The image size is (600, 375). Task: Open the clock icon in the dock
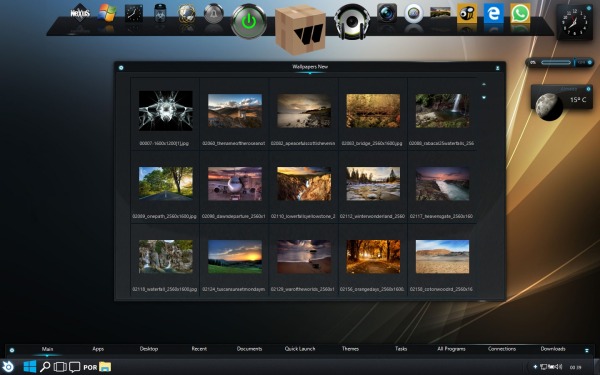(x=134, y=13)
